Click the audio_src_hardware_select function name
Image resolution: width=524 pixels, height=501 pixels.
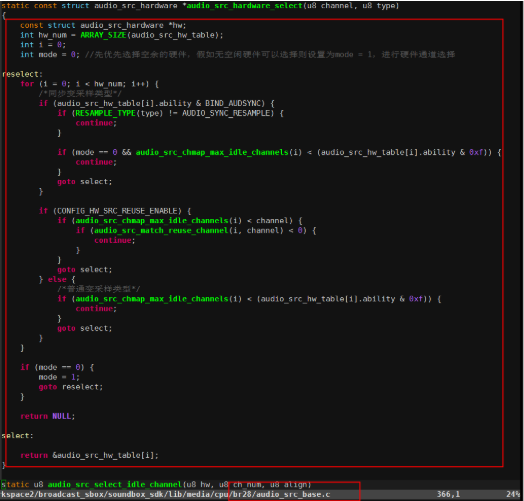tap(244, 6)
